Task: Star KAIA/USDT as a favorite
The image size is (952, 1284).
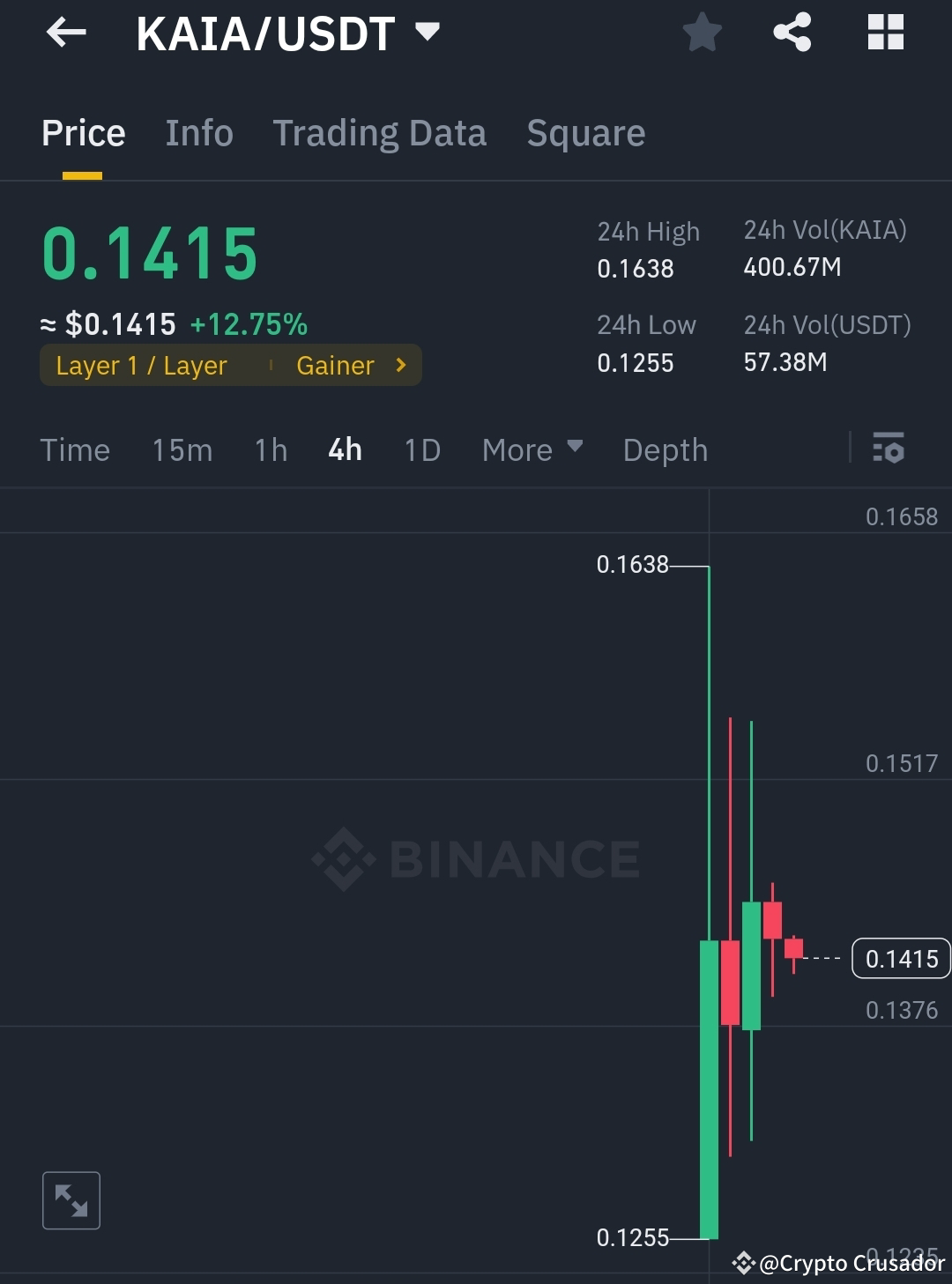Action: 702,33
